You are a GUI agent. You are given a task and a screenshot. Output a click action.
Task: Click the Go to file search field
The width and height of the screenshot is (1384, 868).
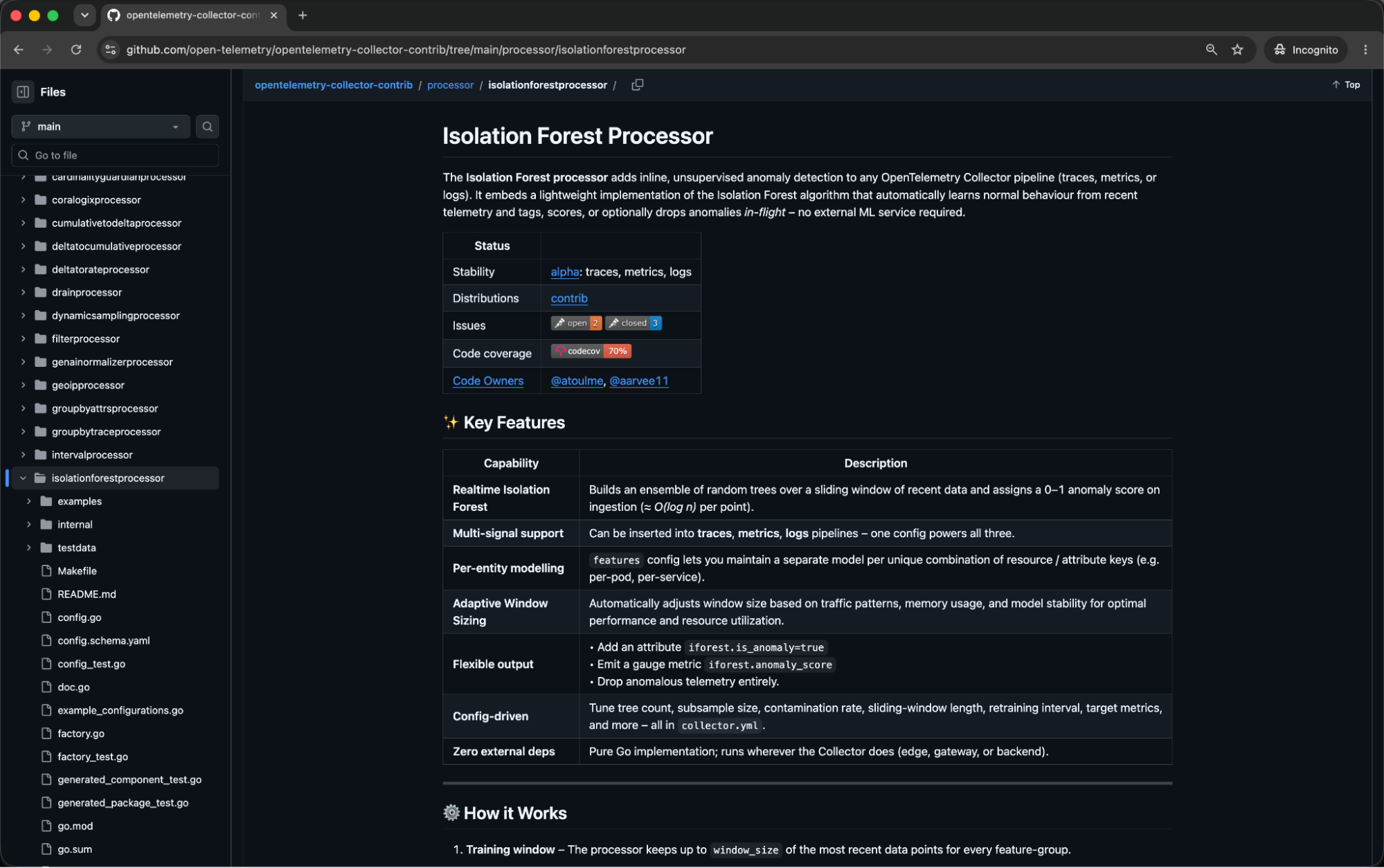115,156
